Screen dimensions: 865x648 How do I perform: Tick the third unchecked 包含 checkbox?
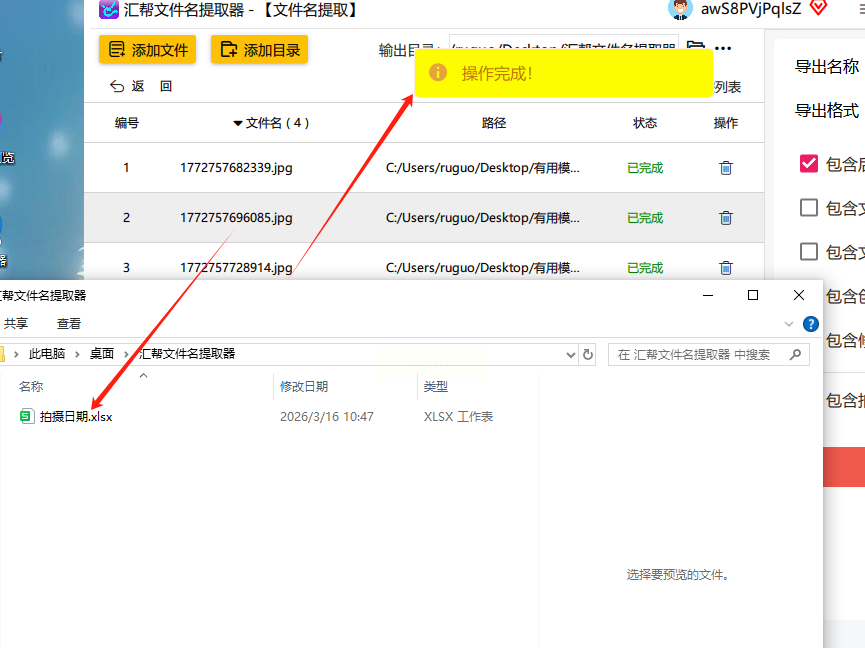pyautogui.click(x=809, y=251)
